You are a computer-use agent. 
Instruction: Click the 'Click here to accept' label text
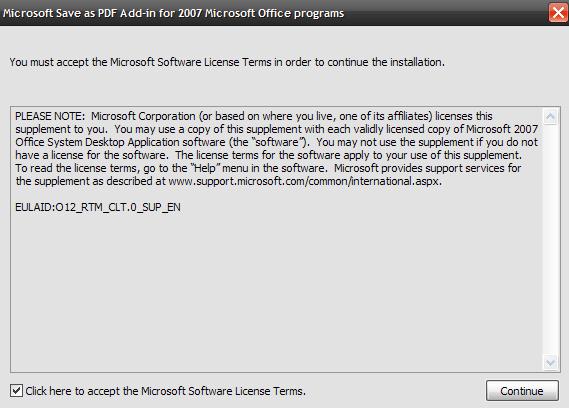coord(165,391)
